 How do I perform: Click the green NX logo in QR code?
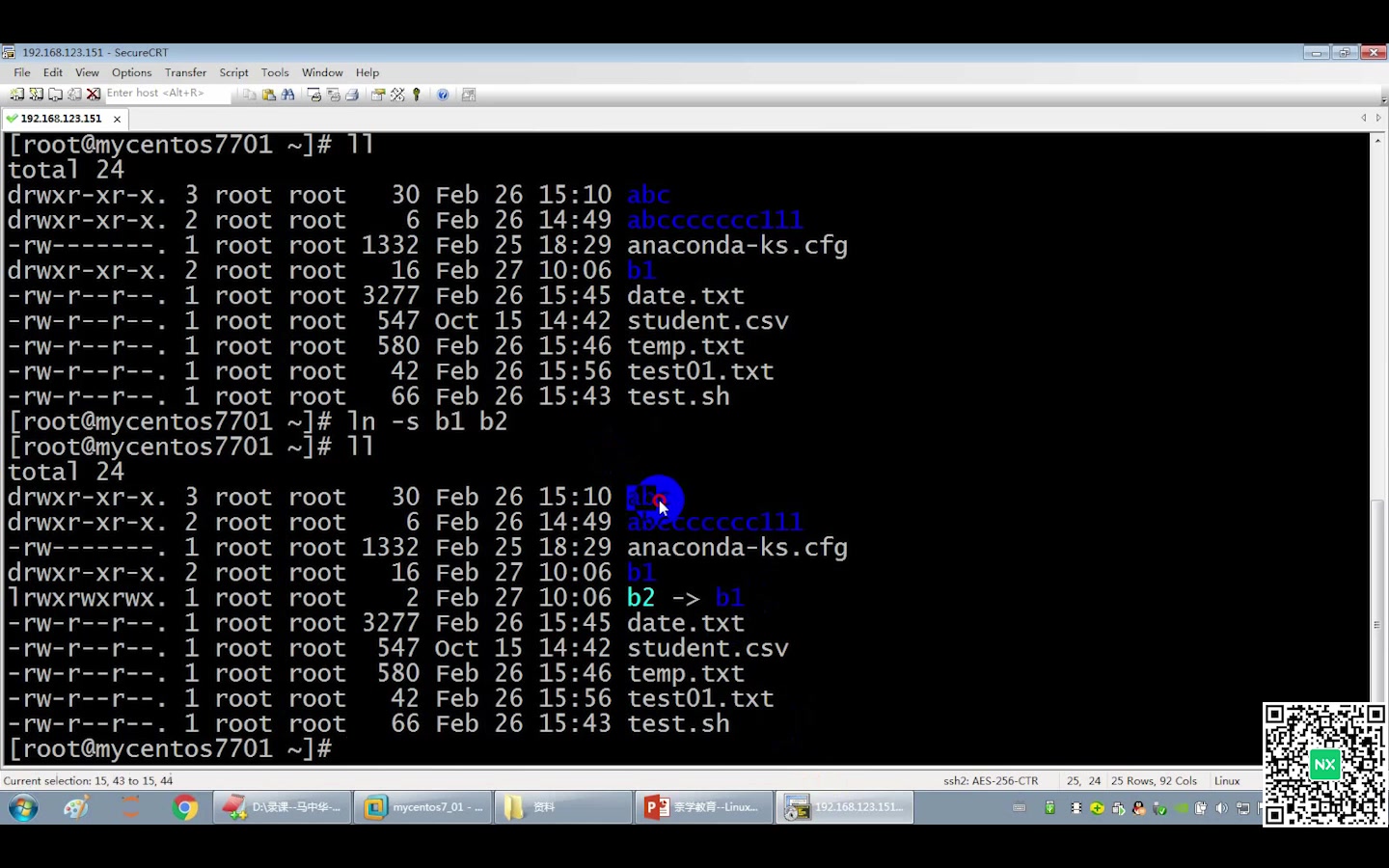pyautogui.click(x=1324, y=764)
